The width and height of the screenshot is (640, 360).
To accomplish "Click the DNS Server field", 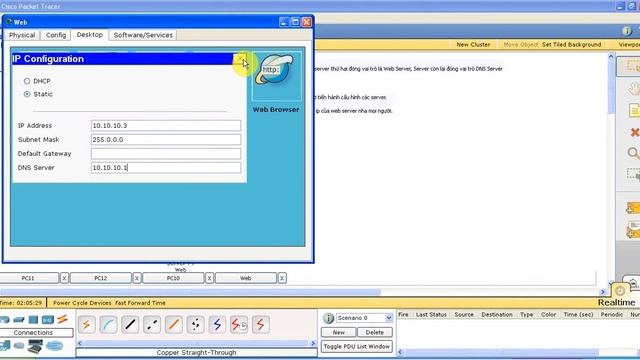I will point(166,168).
